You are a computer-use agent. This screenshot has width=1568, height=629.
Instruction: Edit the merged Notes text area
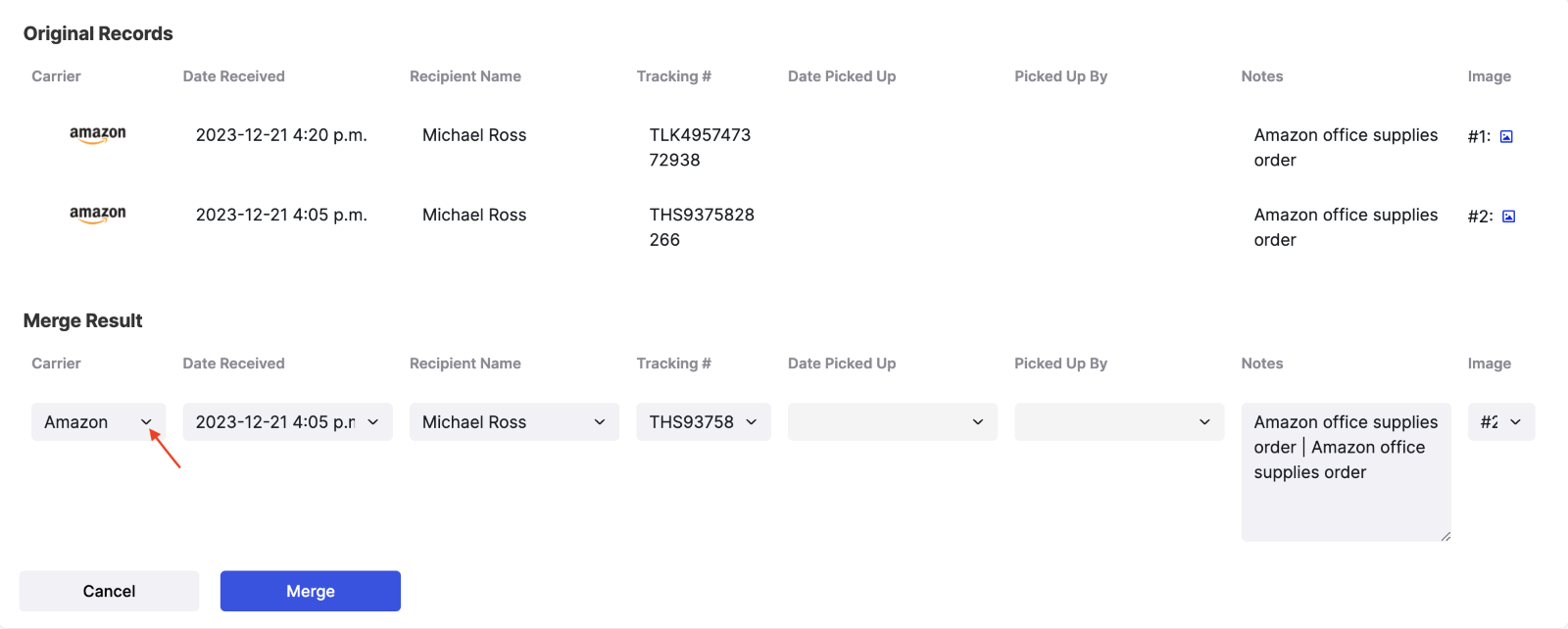pyautogui.click(x=1347, y=472)
